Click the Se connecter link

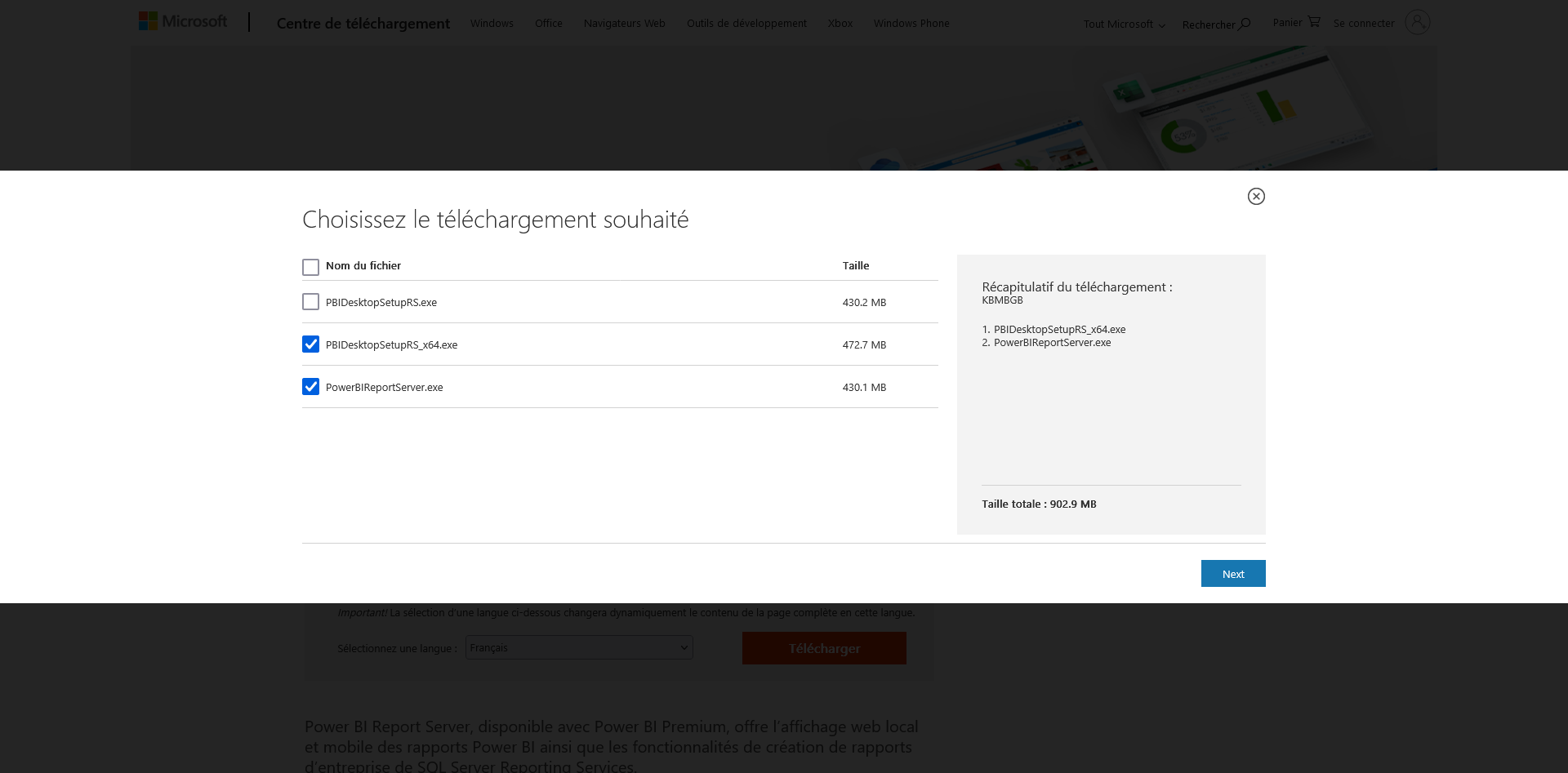(1364, 24)
